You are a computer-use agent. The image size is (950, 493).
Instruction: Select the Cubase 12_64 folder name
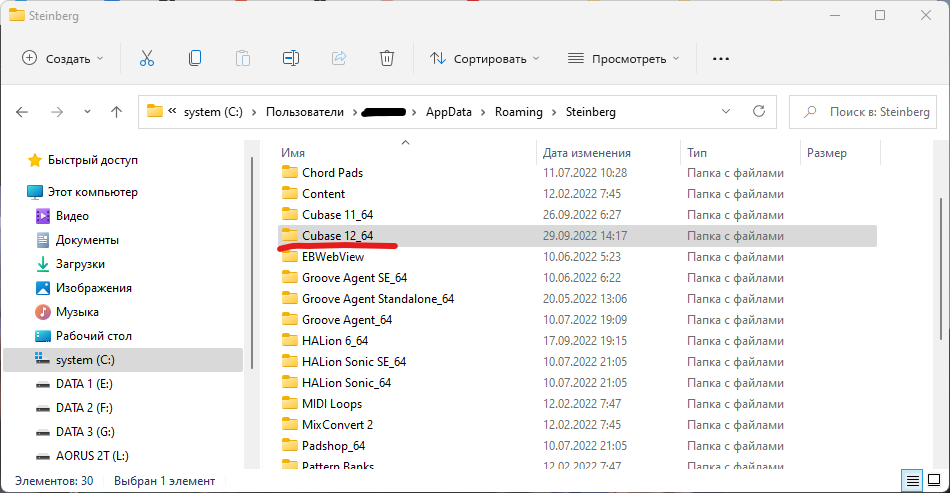(337, 236)
